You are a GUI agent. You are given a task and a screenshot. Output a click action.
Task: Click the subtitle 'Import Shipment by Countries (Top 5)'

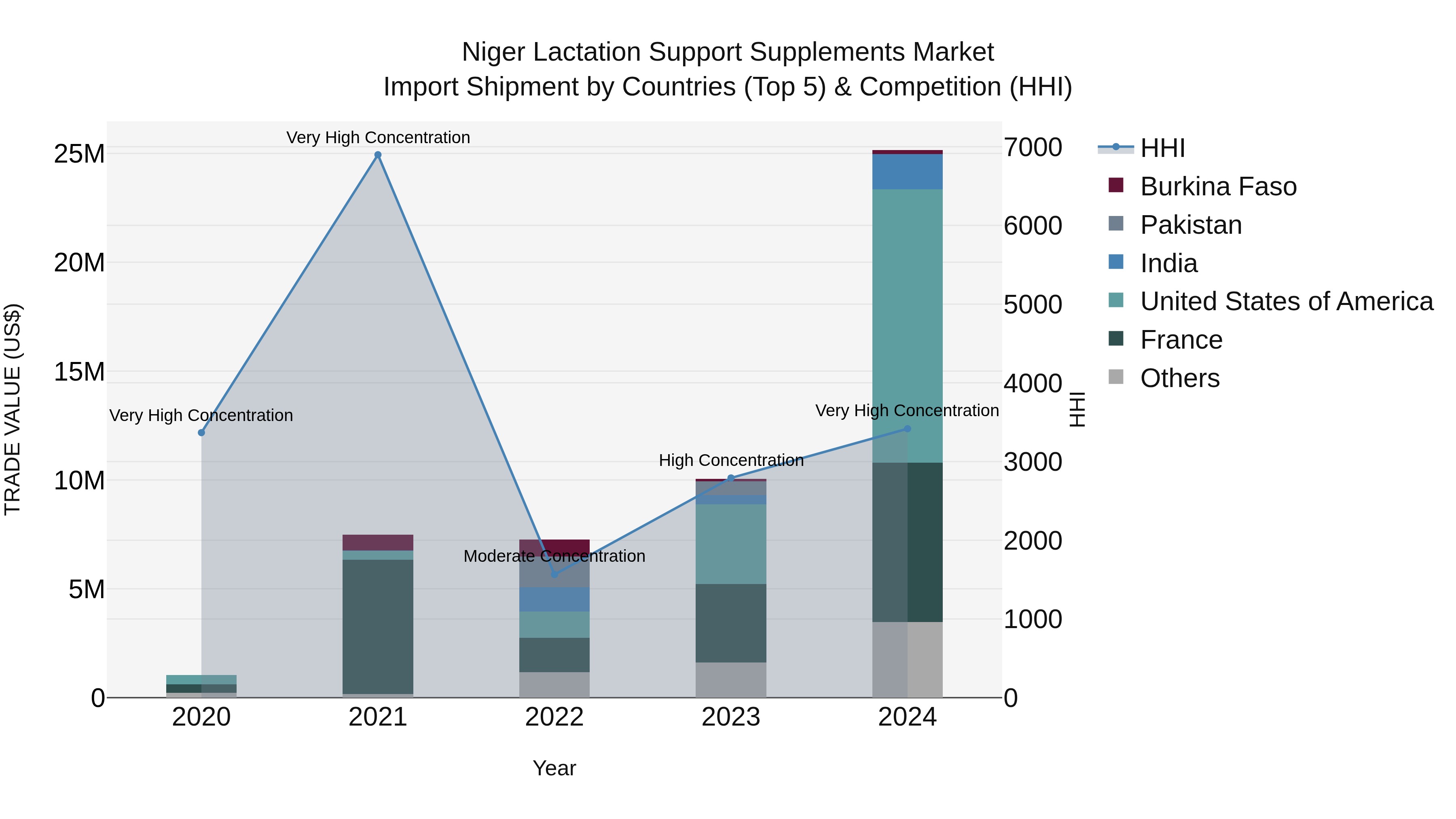click(605, 87)
